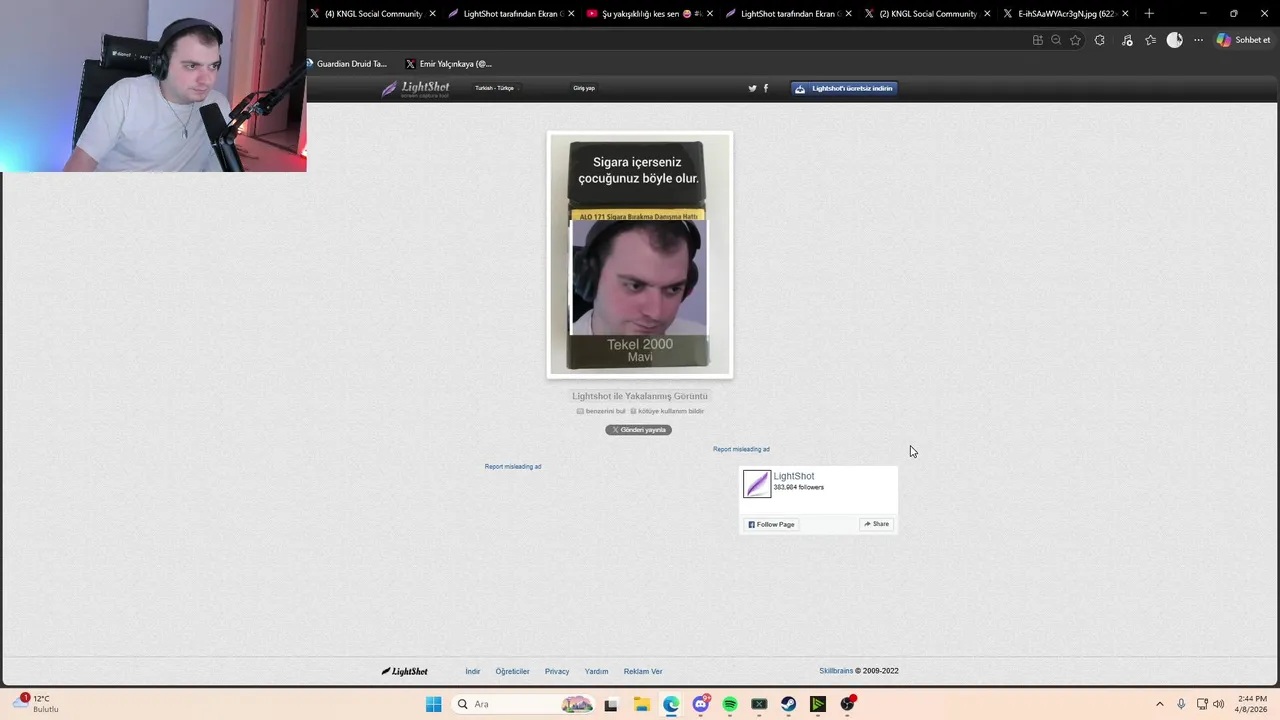Open the Öğreticiler footer link
Image resolution: width=1280 pixels, height=720 pixels.
512,671
